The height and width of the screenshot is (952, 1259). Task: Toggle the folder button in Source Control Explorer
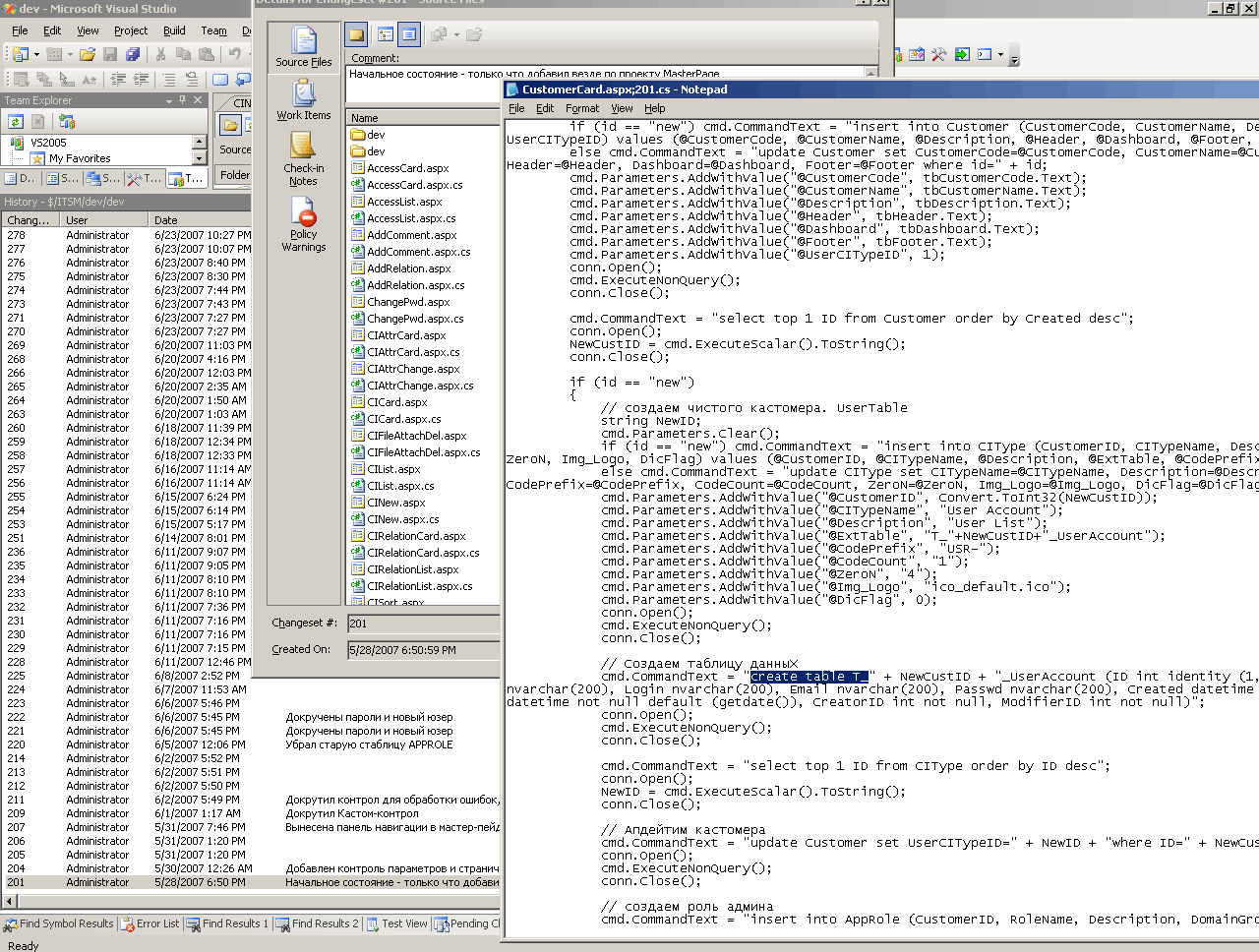coord(229,125)
